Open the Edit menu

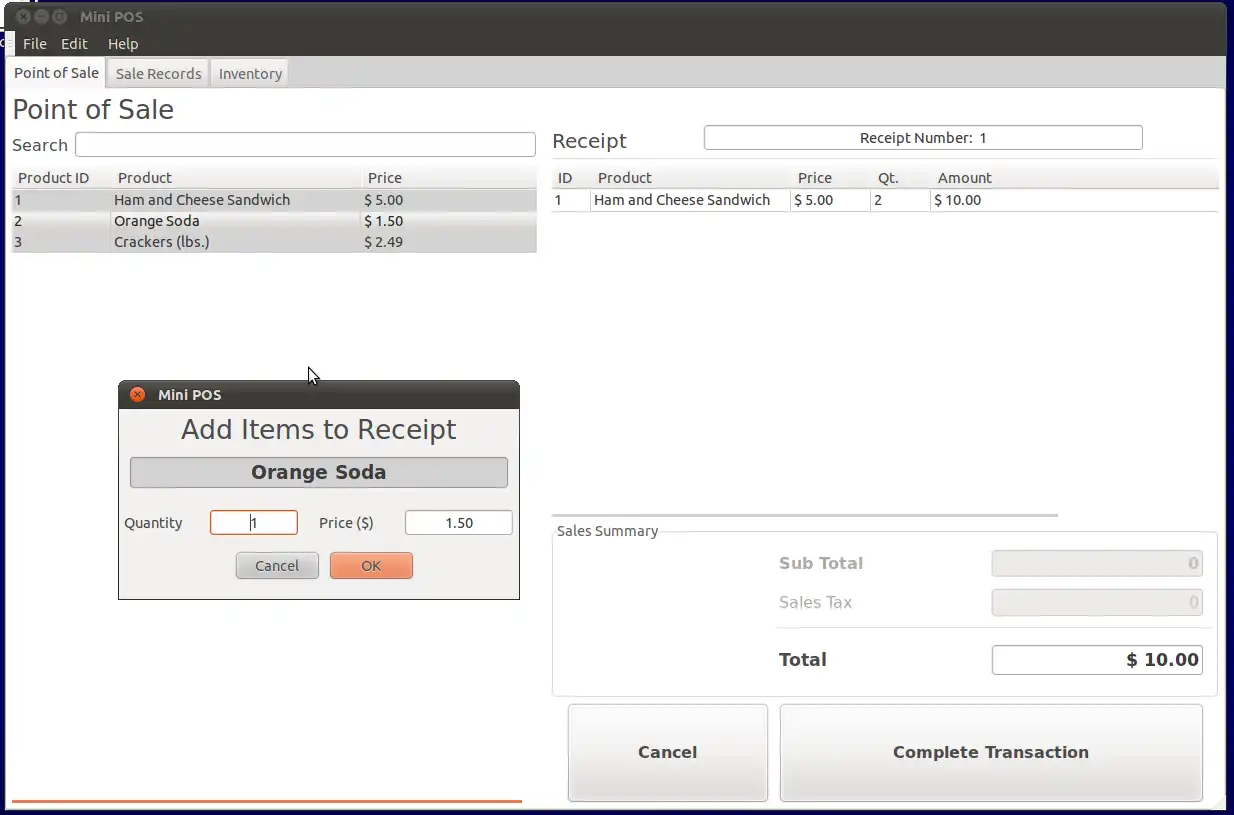(x=74, y=44)
